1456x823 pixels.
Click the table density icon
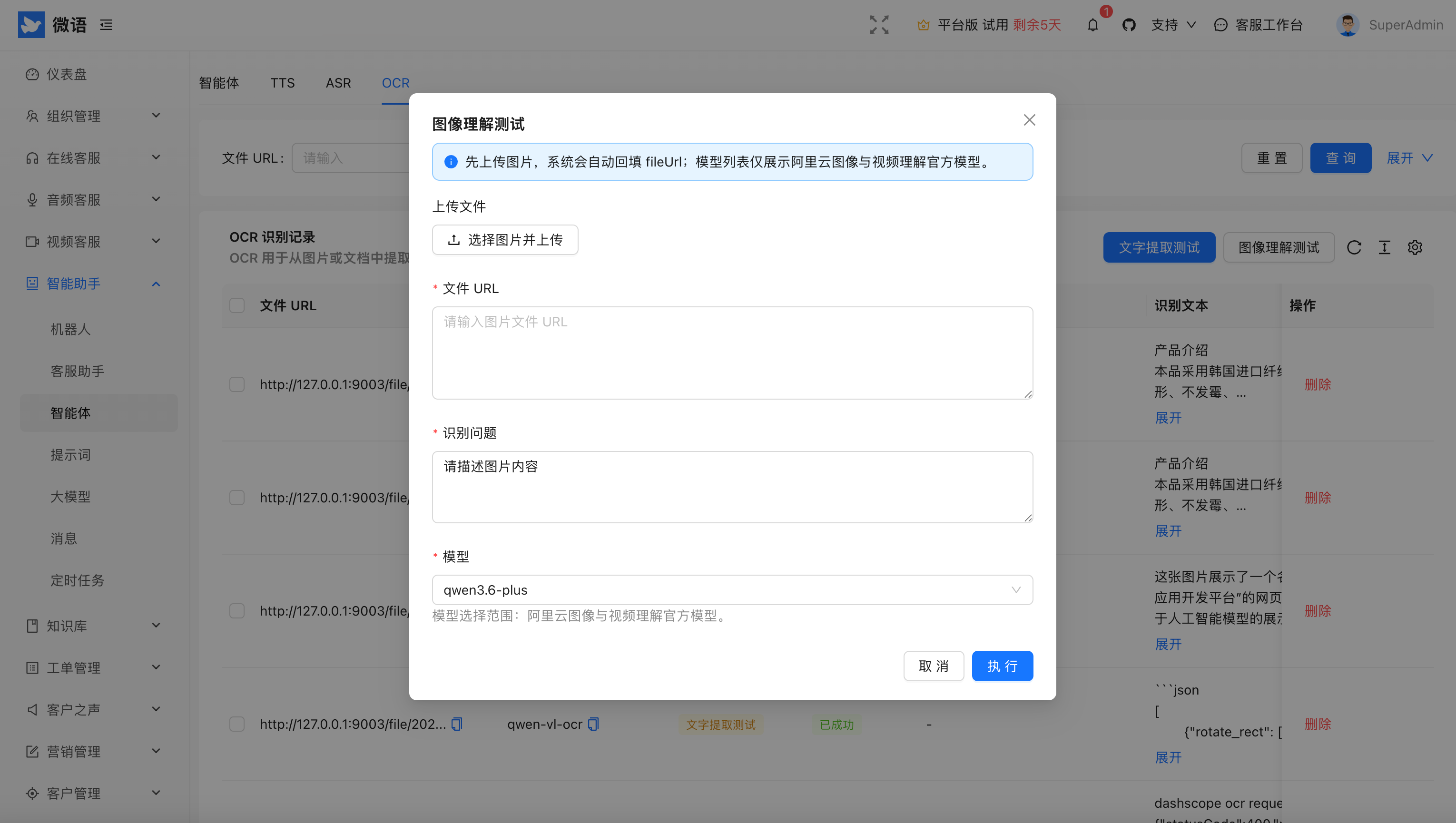coord(1384,247)
